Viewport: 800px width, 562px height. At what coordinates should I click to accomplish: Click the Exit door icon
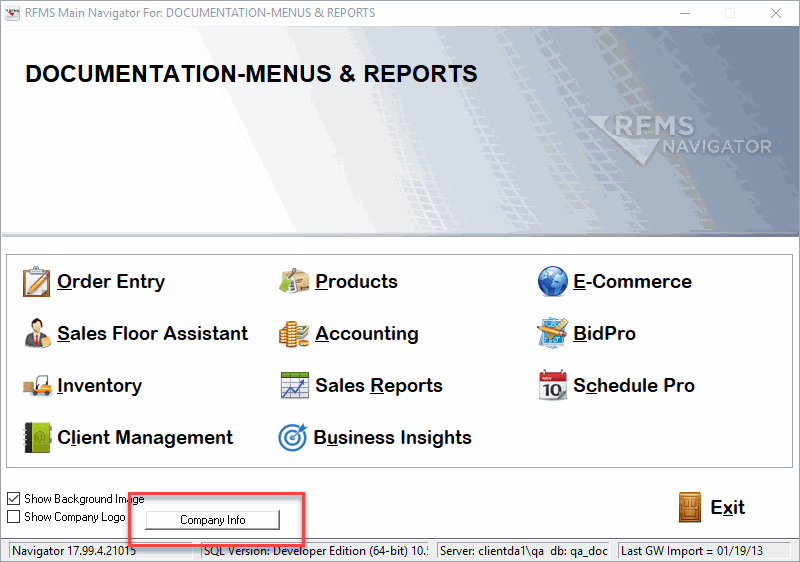pos(690,507)
